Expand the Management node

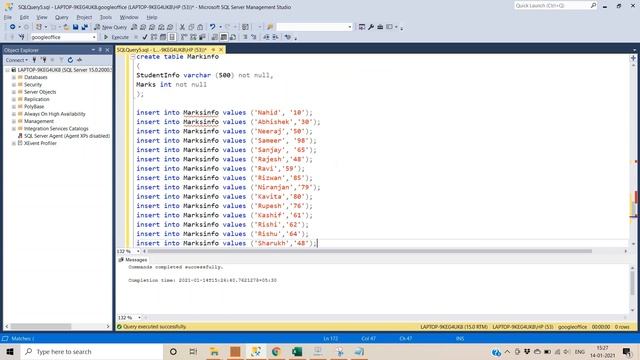pos(14,121)
